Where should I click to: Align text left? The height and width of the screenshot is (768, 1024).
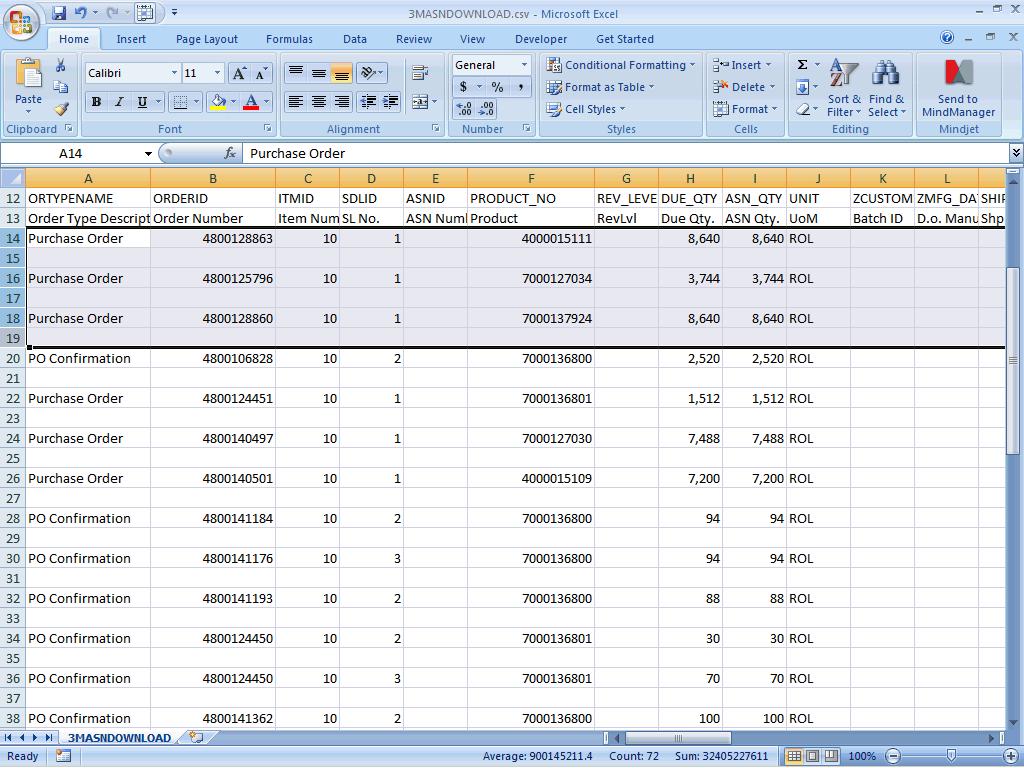click(296, 102)
